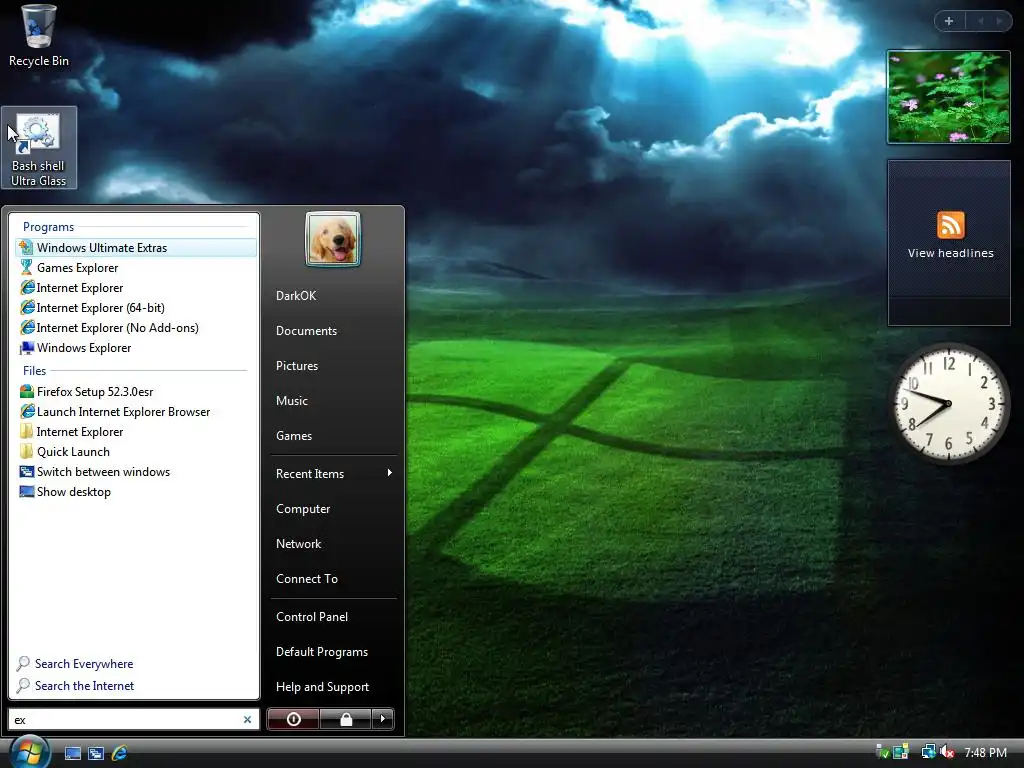The width and height of the screenshot is (1024, 768).
Task: Open Games from the Start menu
Action: [294, 436]
